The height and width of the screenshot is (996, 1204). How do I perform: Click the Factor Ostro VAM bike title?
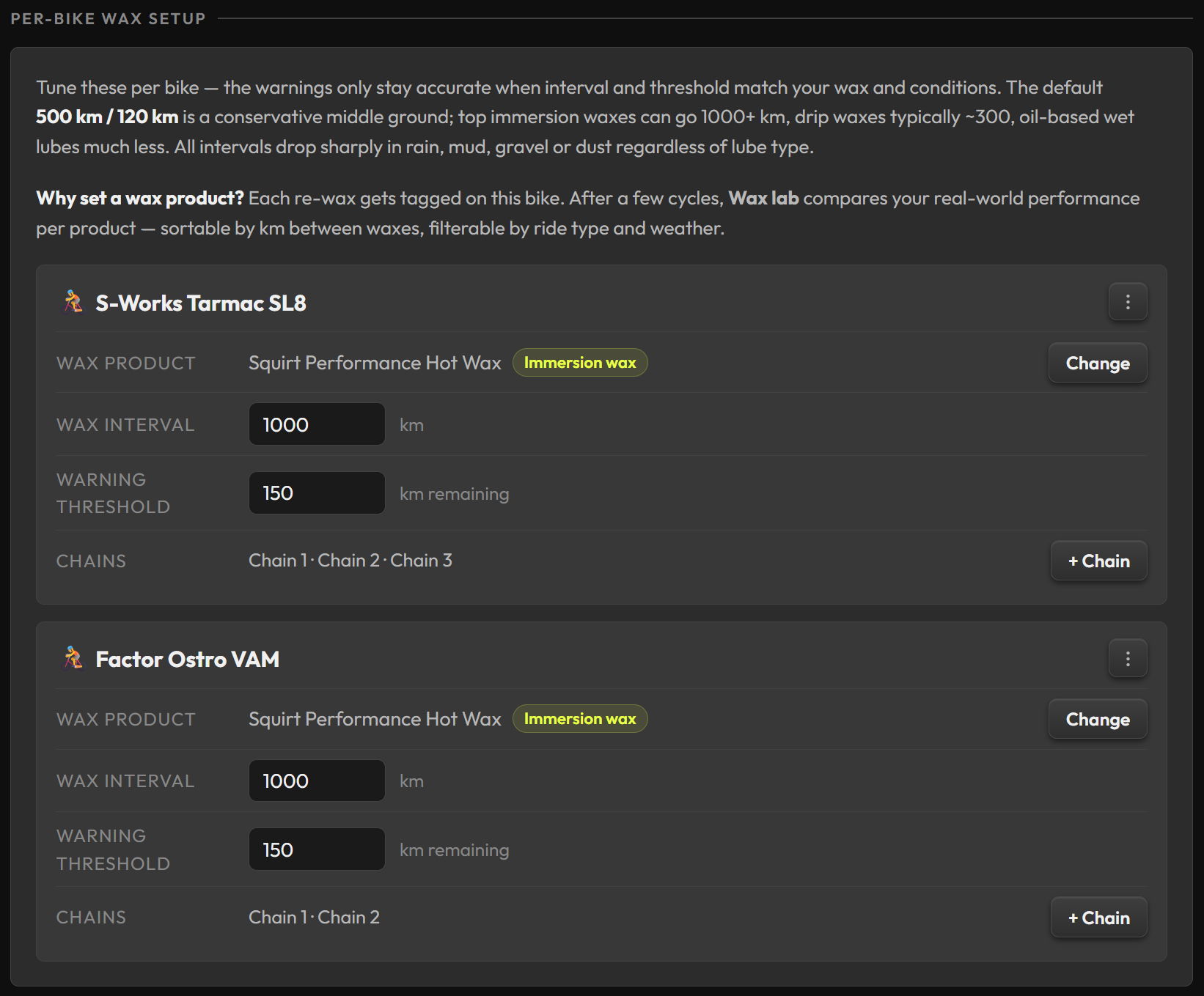[x=188, y=660]
